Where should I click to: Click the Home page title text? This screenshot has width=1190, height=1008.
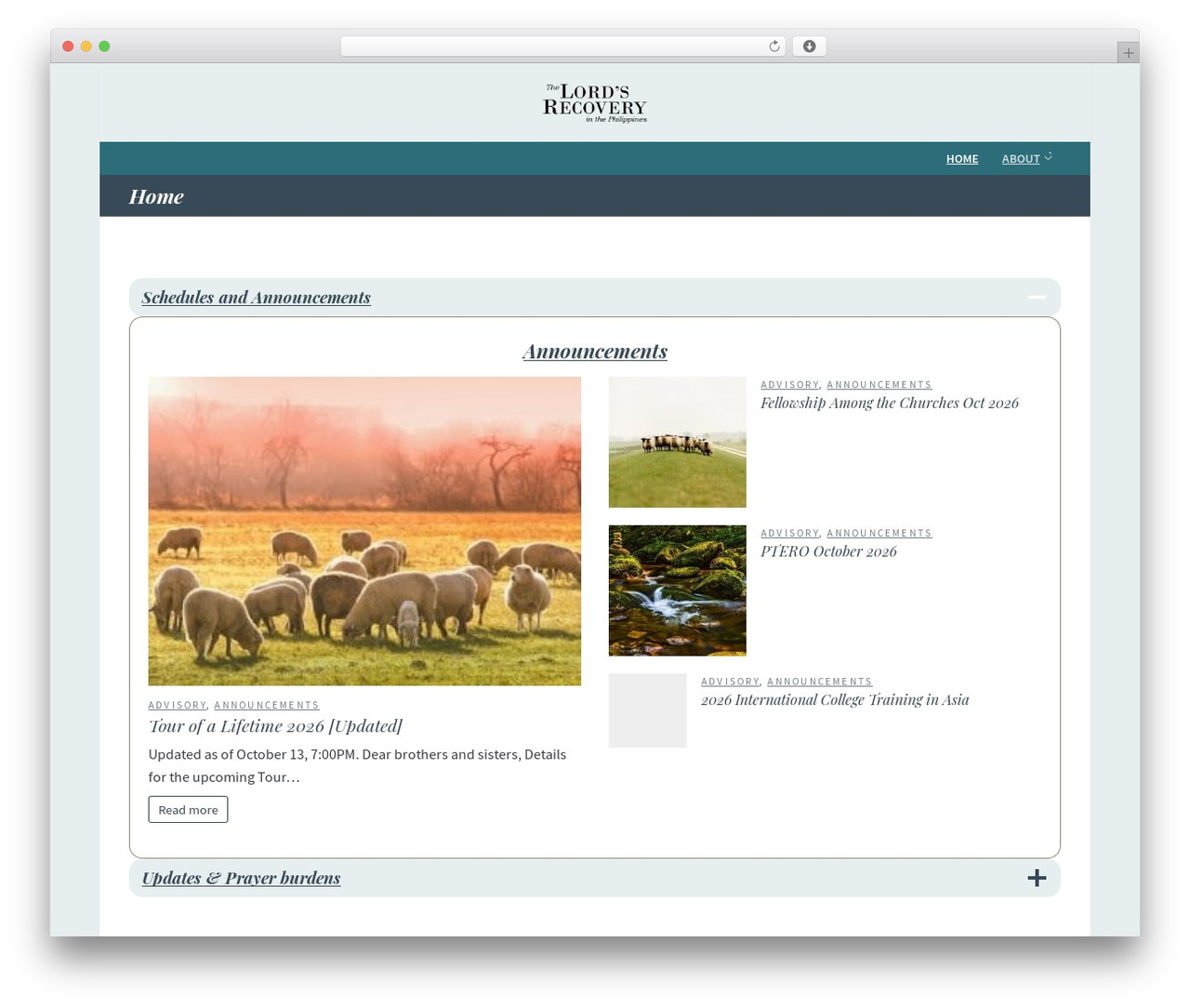pos(156,196)
